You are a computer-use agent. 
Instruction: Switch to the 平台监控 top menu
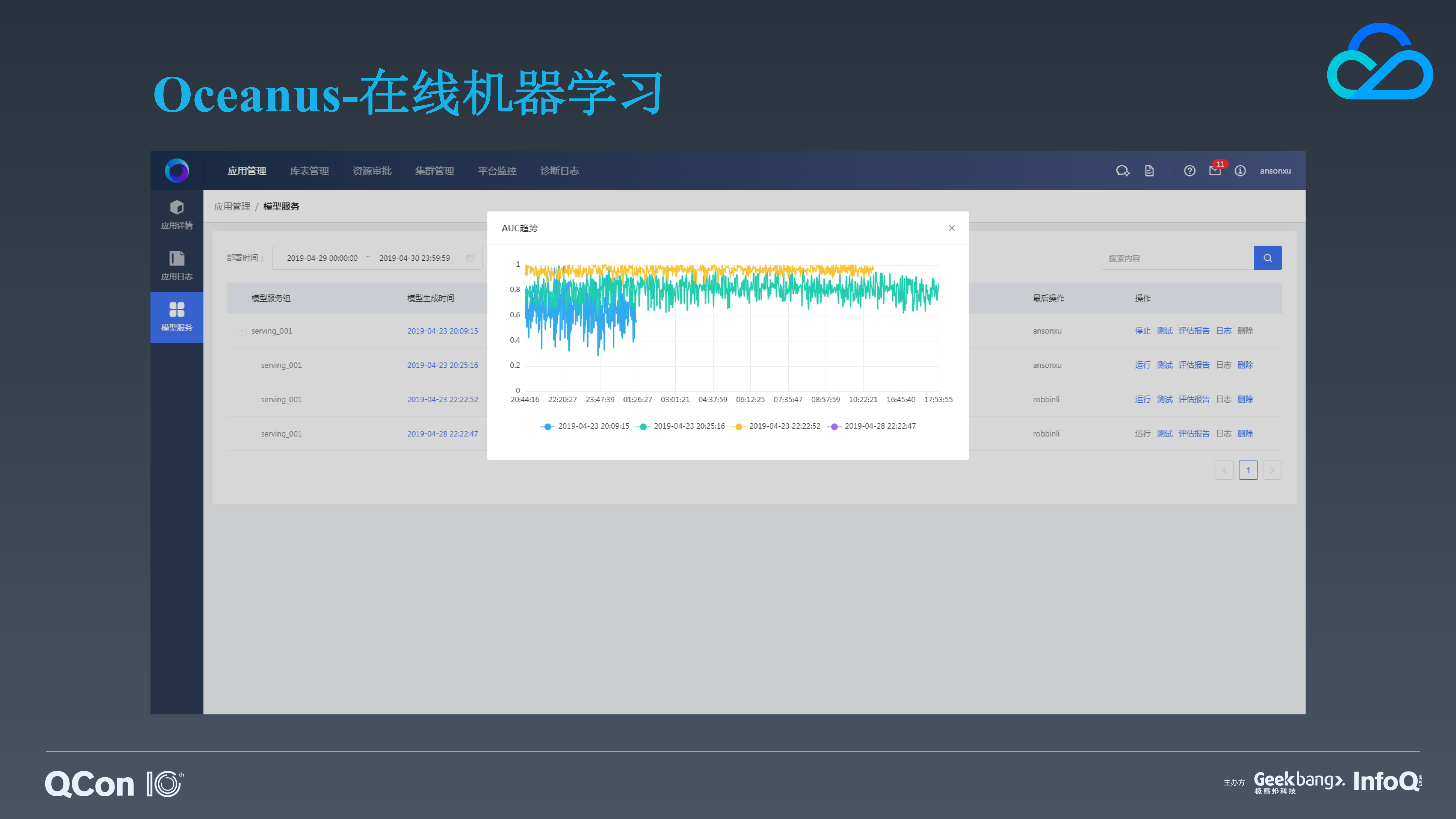497,171
